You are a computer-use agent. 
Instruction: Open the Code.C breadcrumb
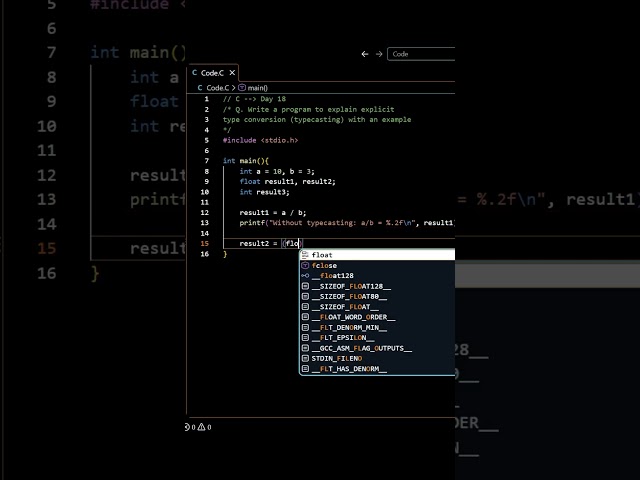(x=218, y=88)
